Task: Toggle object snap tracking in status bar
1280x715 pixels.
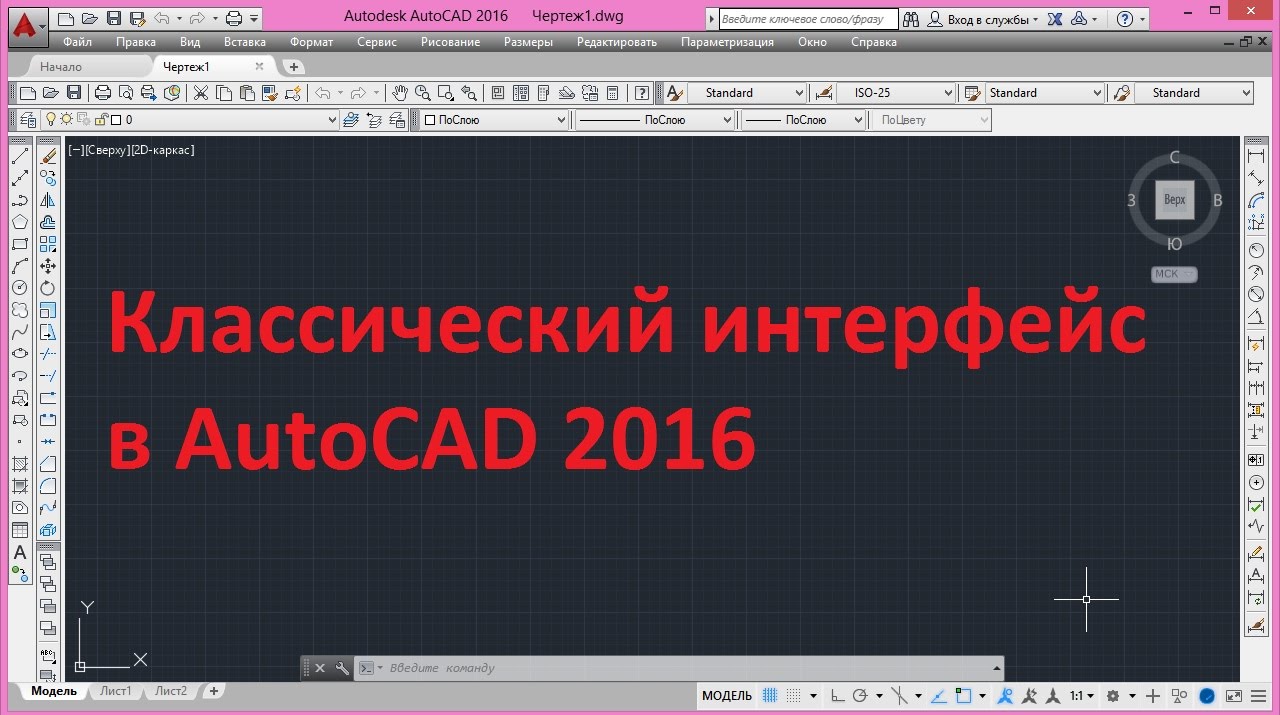Action: [x=939, y=696]
